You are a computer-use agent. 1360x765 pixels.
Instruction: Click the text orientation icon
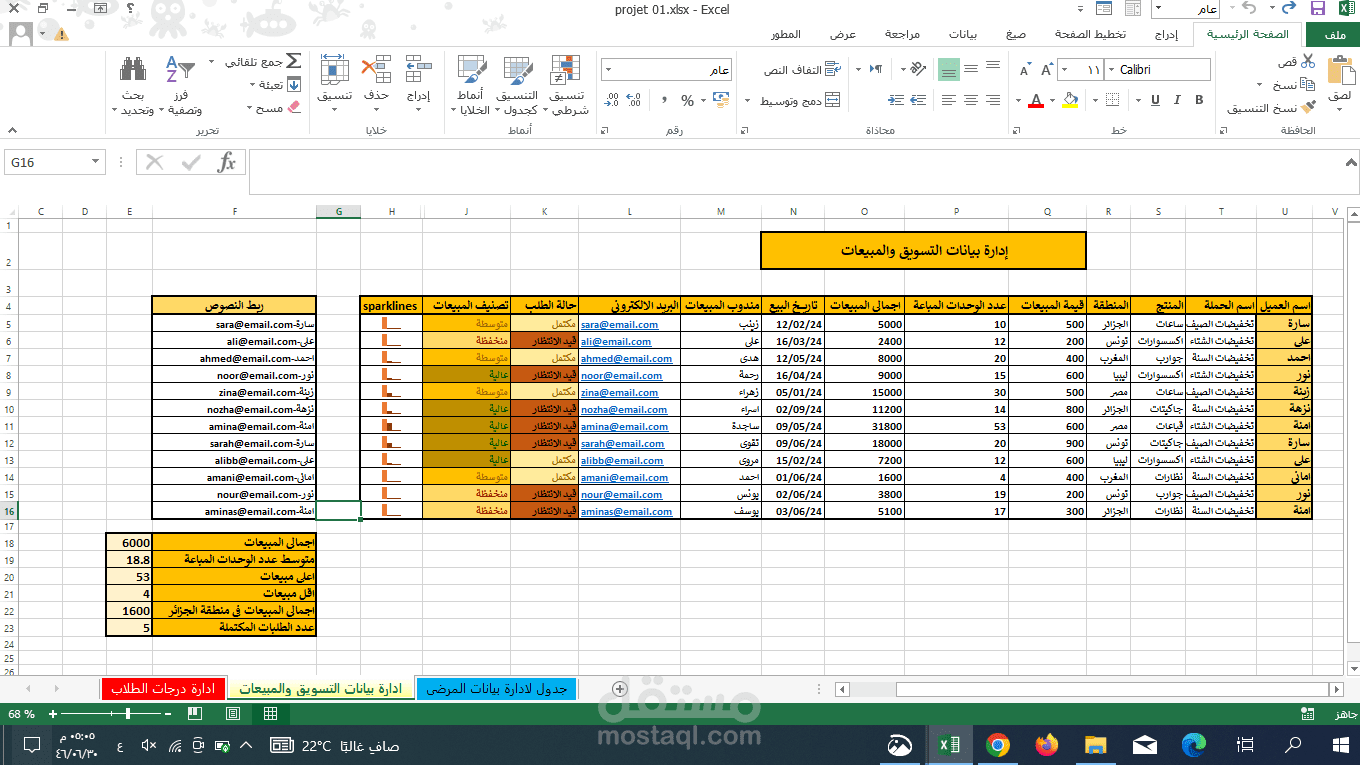click(916, 70)
